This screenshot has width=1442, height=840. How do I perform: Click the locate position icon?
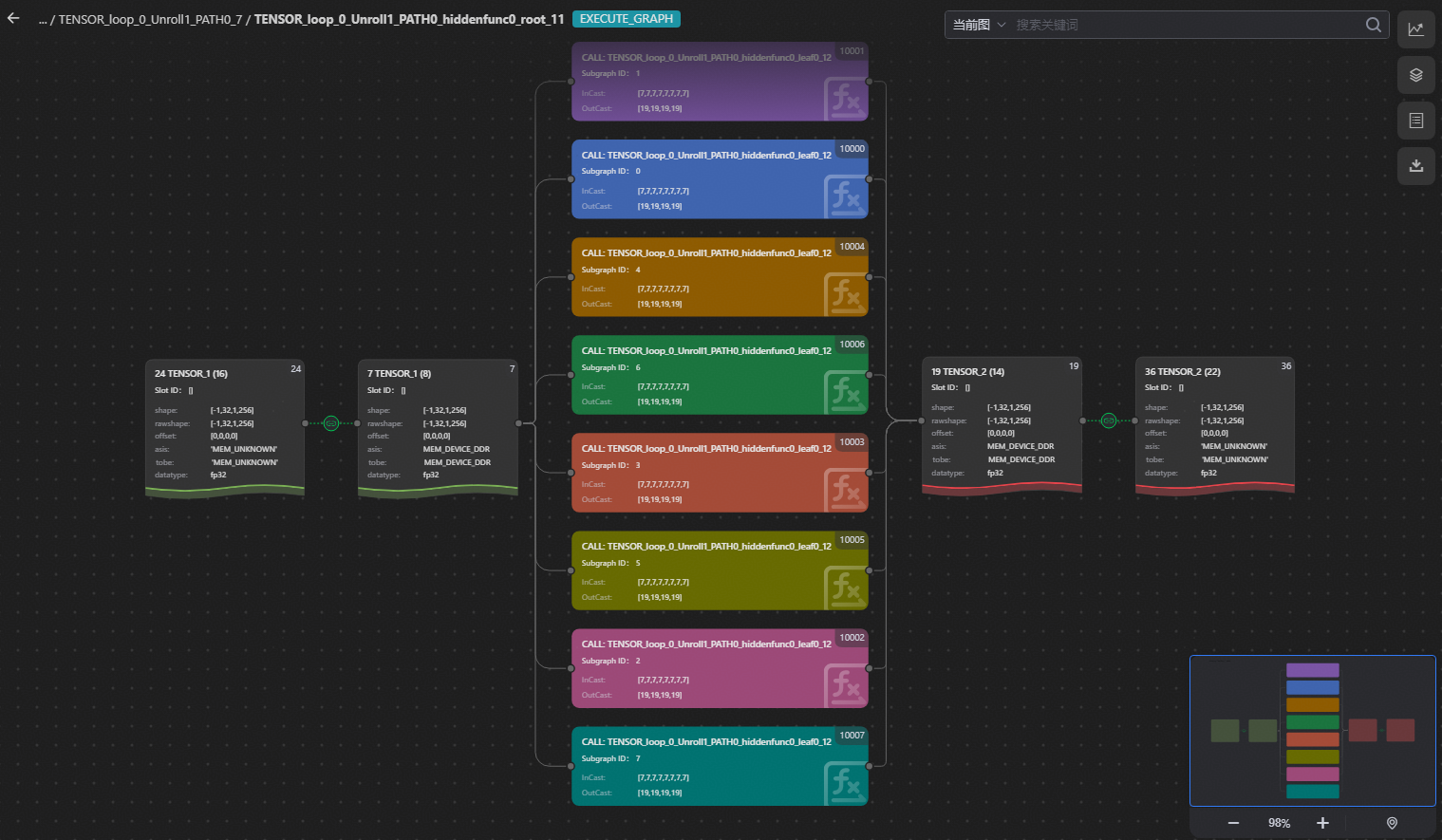tap(1392, 823)
